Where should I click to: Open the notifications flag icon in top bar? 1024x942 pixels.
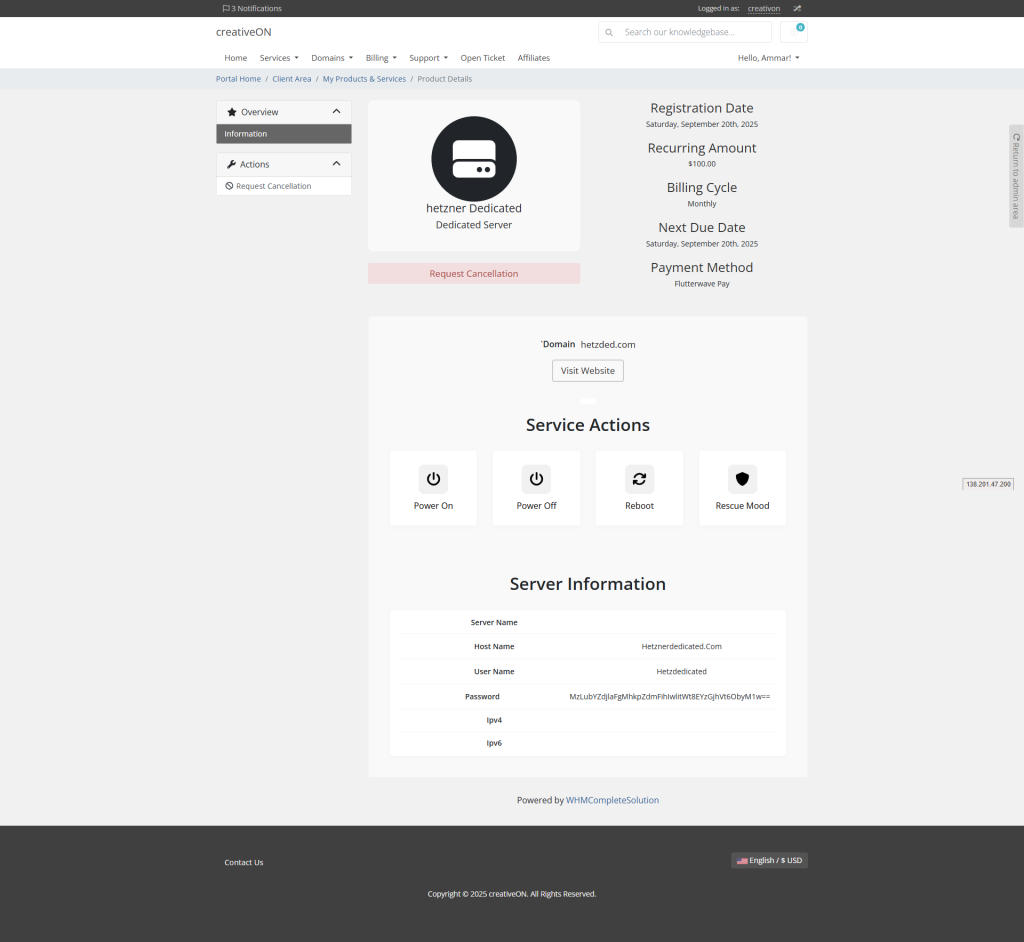pyautogui.click(x=226, y=8)
